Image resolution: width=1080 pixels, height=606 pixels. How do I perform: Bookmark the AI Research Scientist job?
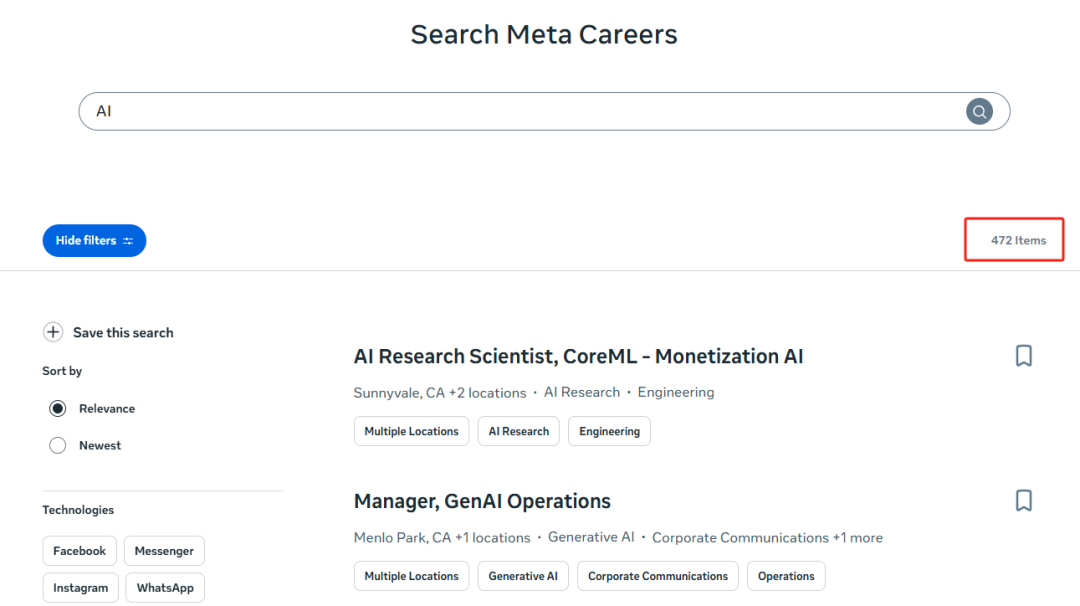point(1024,356)
